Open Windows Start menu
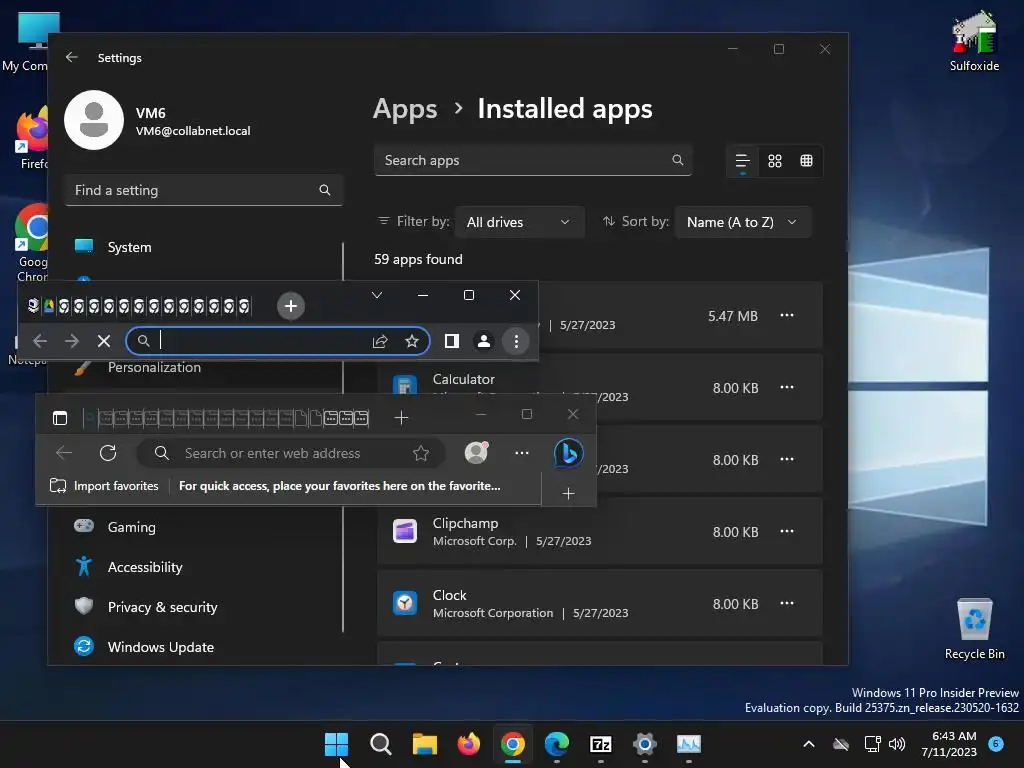This screenshot has width=1024, height=768. [x=336, y=744]
